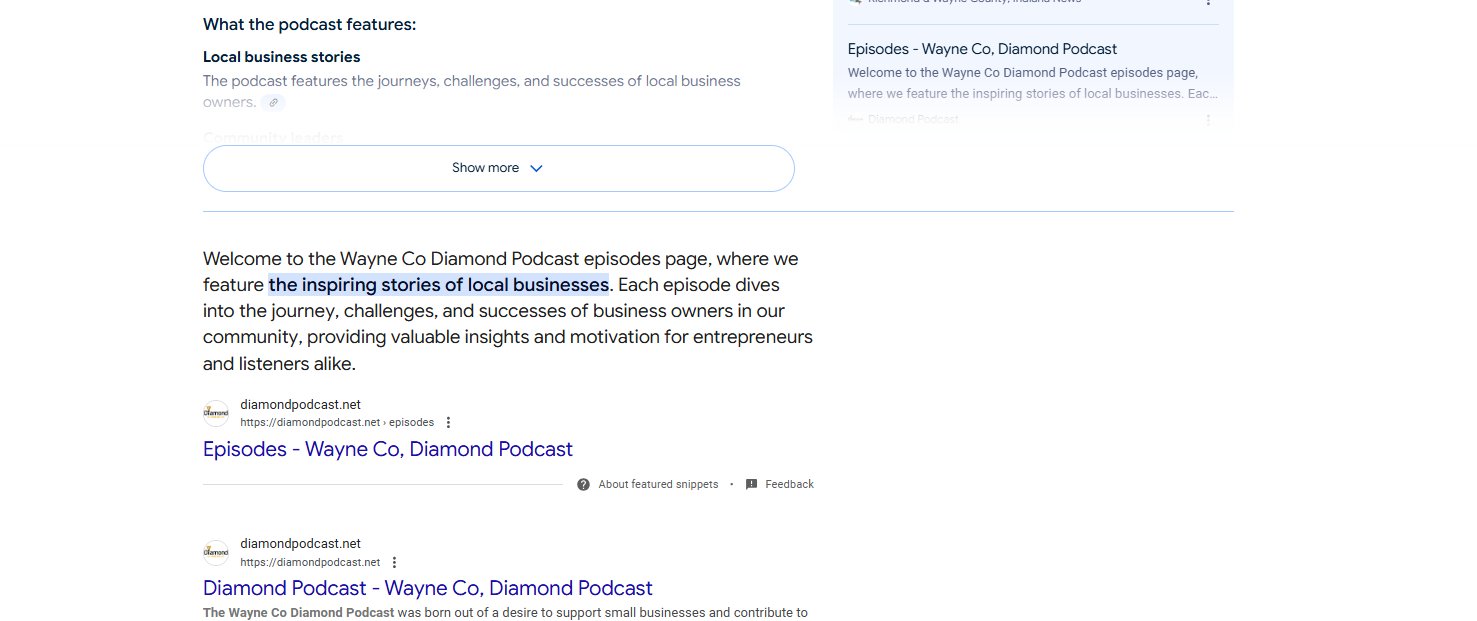This screenshot has width=1477, height=621.
Task: Click the link icon after 'owners.'
Action: pyautogui.click(x=273, y=102)
